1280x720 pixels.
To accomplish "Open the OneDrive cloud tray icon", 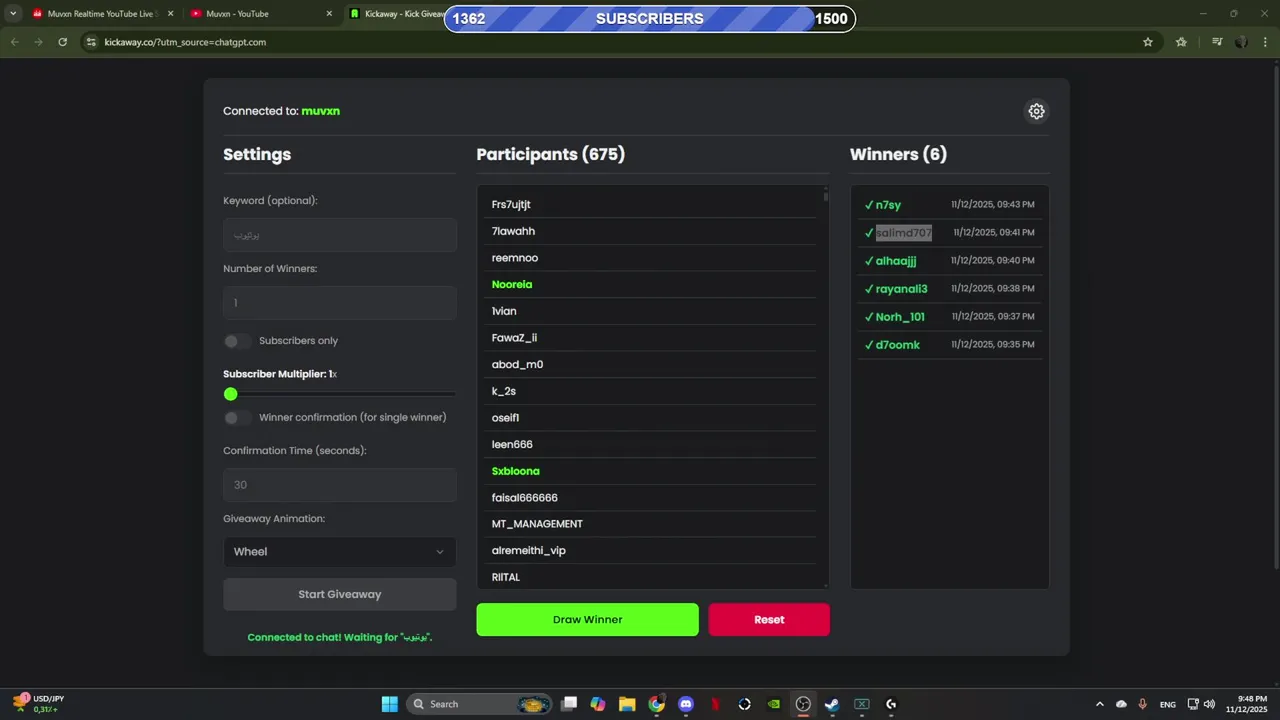I will click(x=1121, y=704).
